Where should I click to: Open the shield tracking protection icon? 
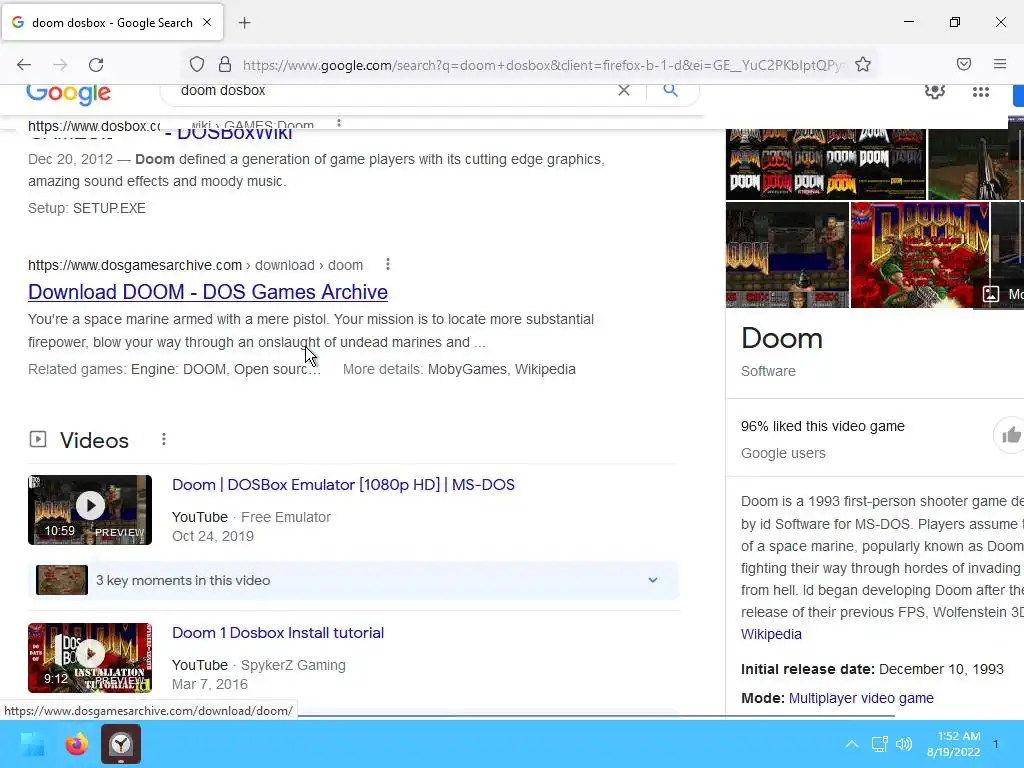tap(197, 65)
